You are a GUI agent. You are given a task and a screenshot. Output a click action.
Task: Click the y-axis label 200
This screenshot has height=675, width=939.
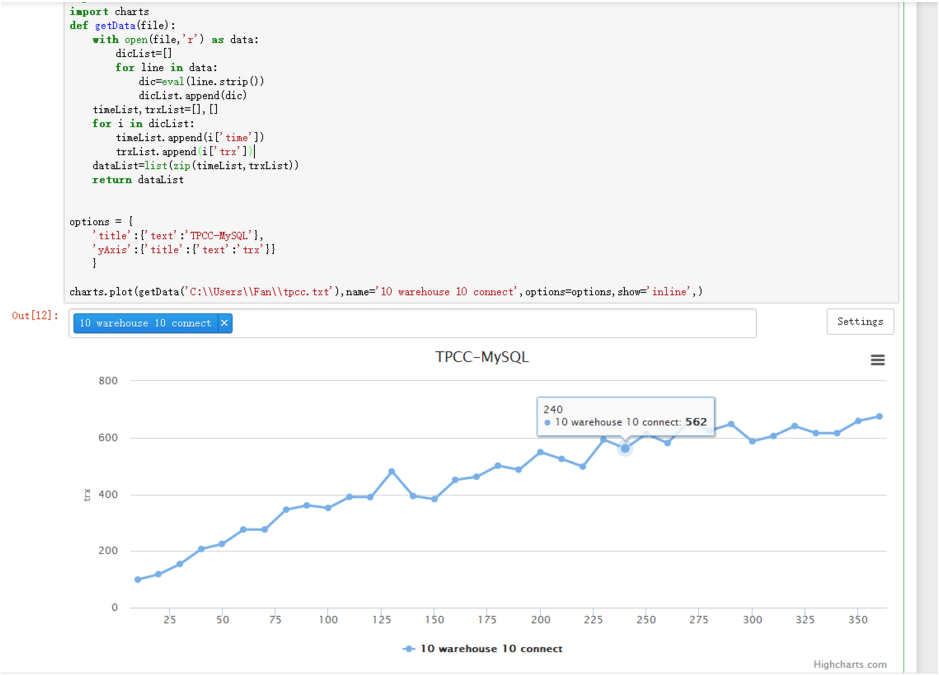point(108,551)
